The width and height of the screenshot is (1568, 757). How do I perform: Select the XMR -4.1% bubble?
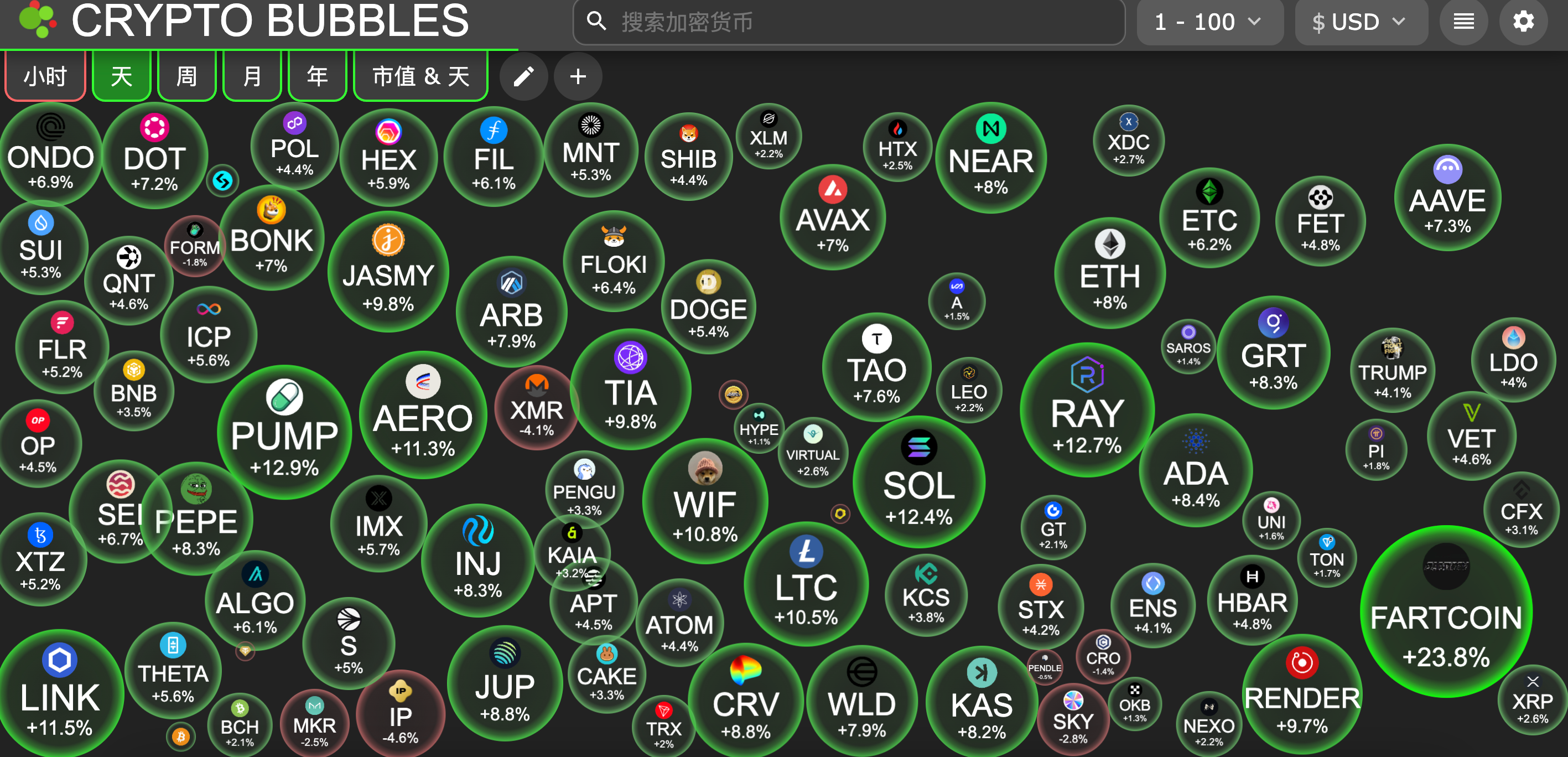click(x=536, y=407)
